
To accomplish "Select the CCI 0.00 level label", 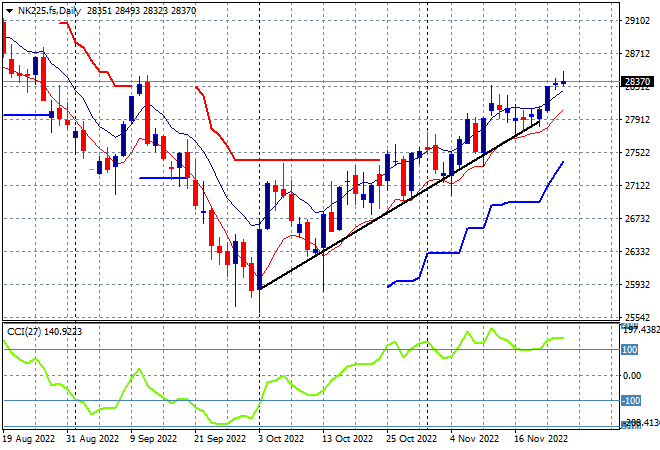I will pyautogui.click(x=631, y=375).
